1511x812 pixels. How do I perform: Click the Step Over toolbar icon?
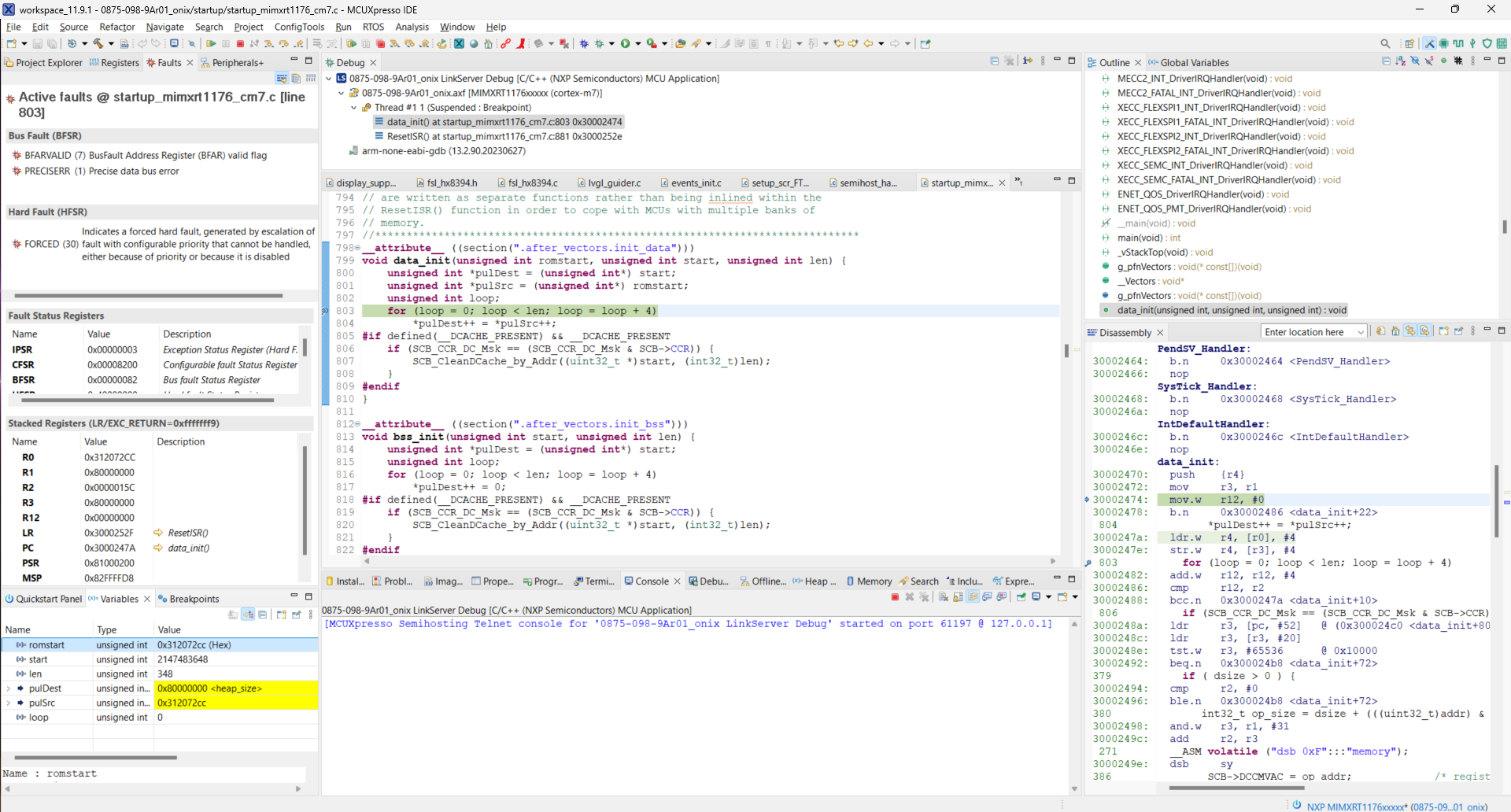coord(283,43)
